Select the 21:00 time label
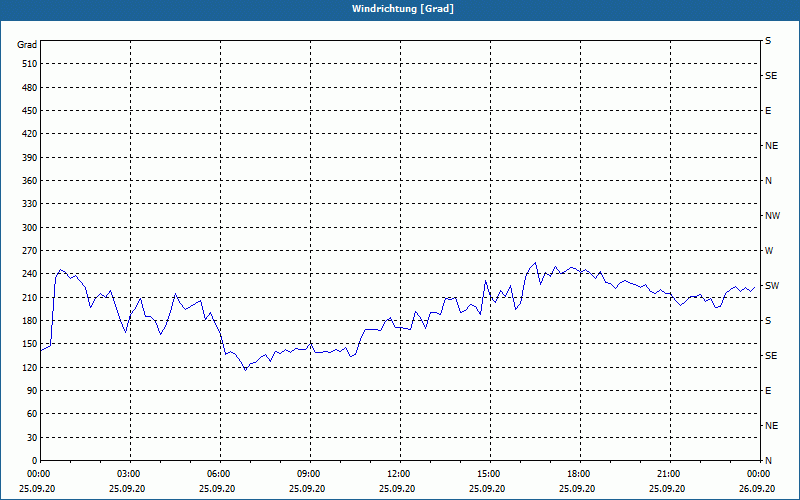The image size is (800, 500). point(667,474)
